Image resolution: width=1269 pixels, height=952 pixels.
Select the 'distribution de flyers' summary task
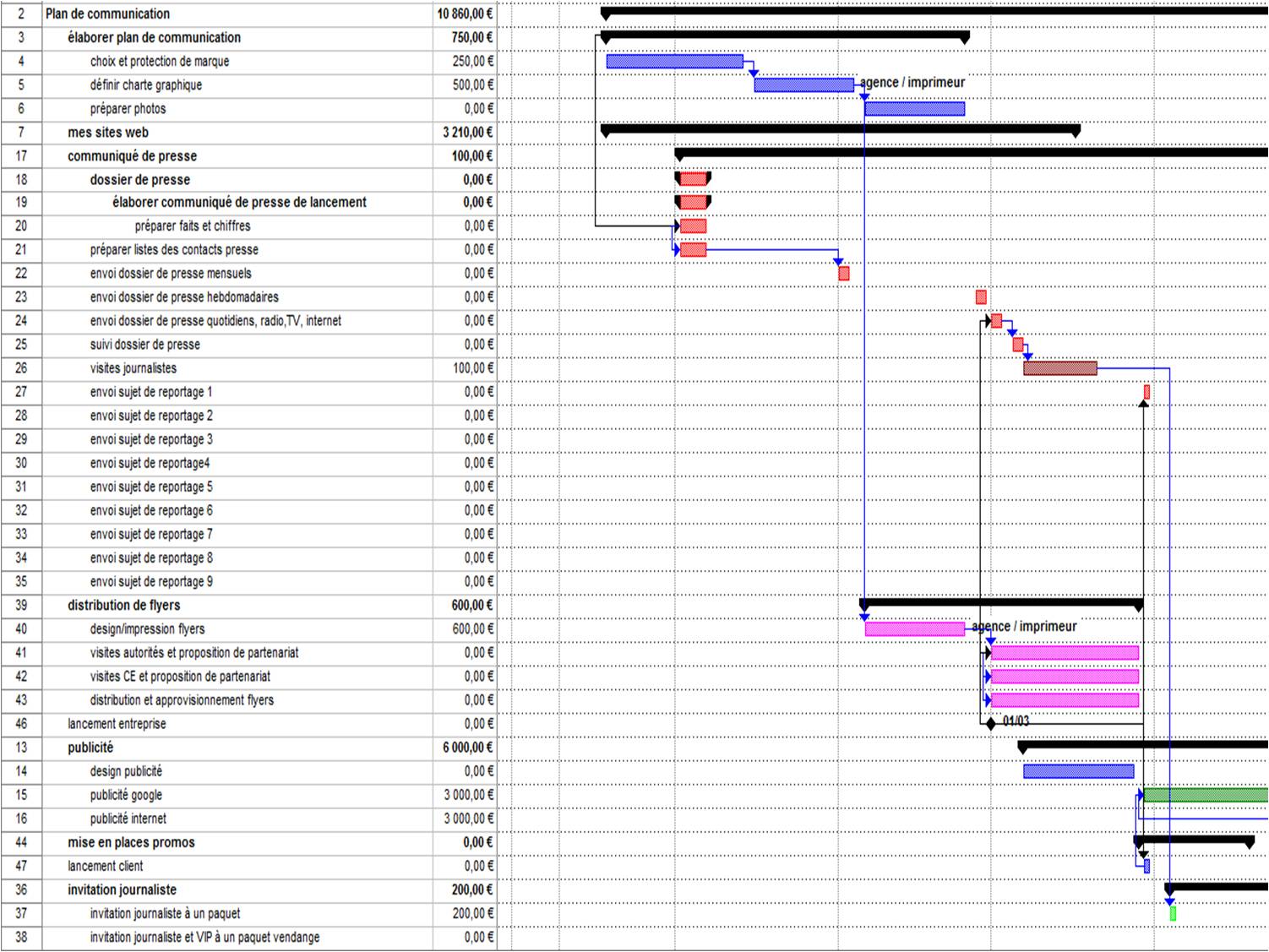point(124,605)
